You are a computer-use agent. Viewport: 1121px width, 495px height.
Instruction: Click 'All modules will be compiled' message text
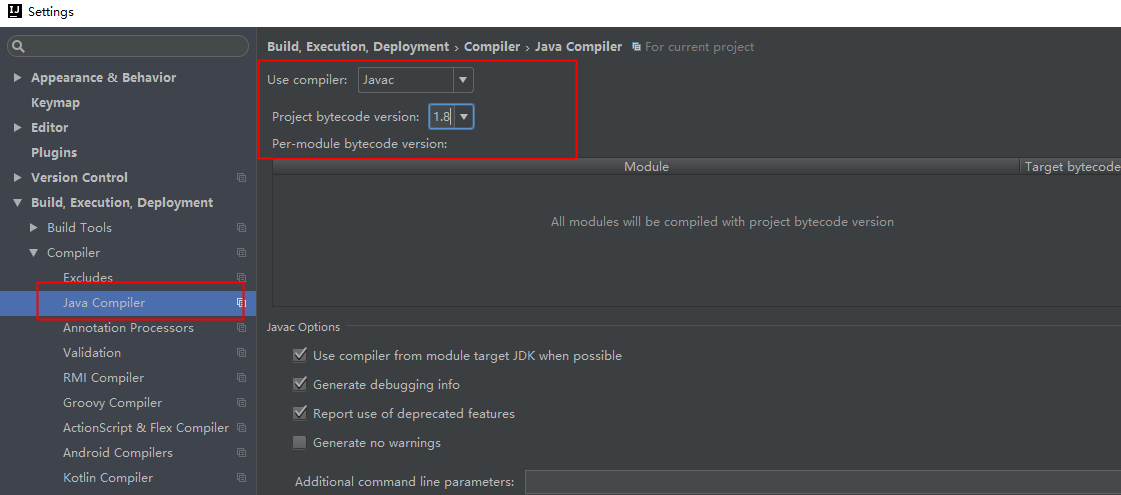coord(722,222)
